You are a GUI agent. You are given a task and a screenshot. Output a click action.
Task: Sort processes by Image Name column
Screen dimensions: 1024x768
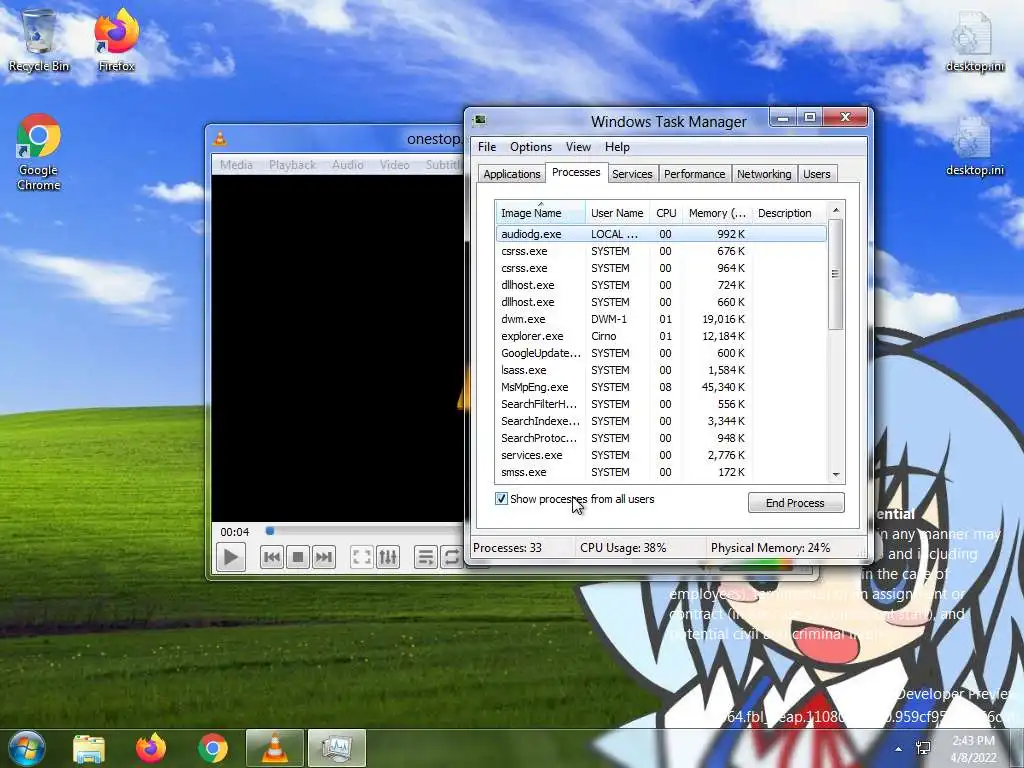pyautogui.click(x=540, y=213)
